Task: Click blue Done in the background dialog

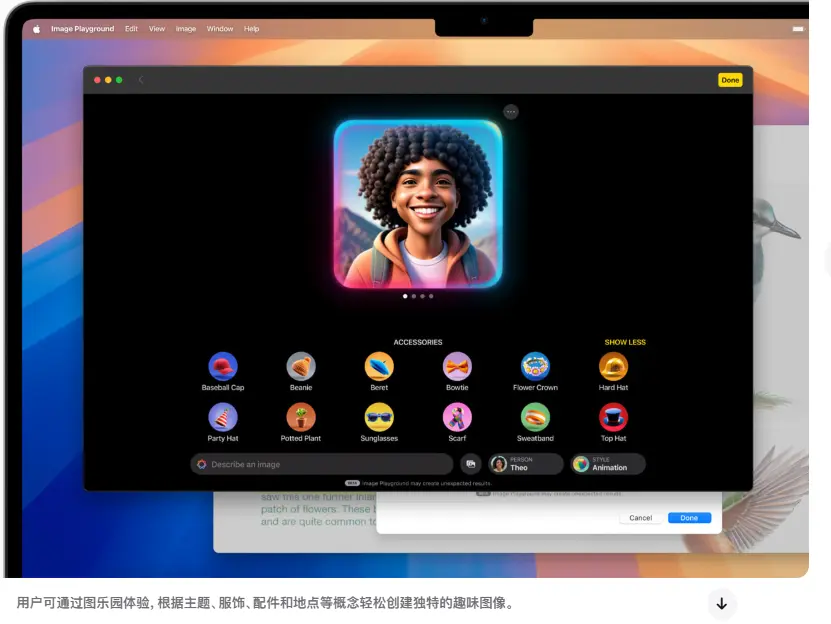Action: (x=689, y=517)
